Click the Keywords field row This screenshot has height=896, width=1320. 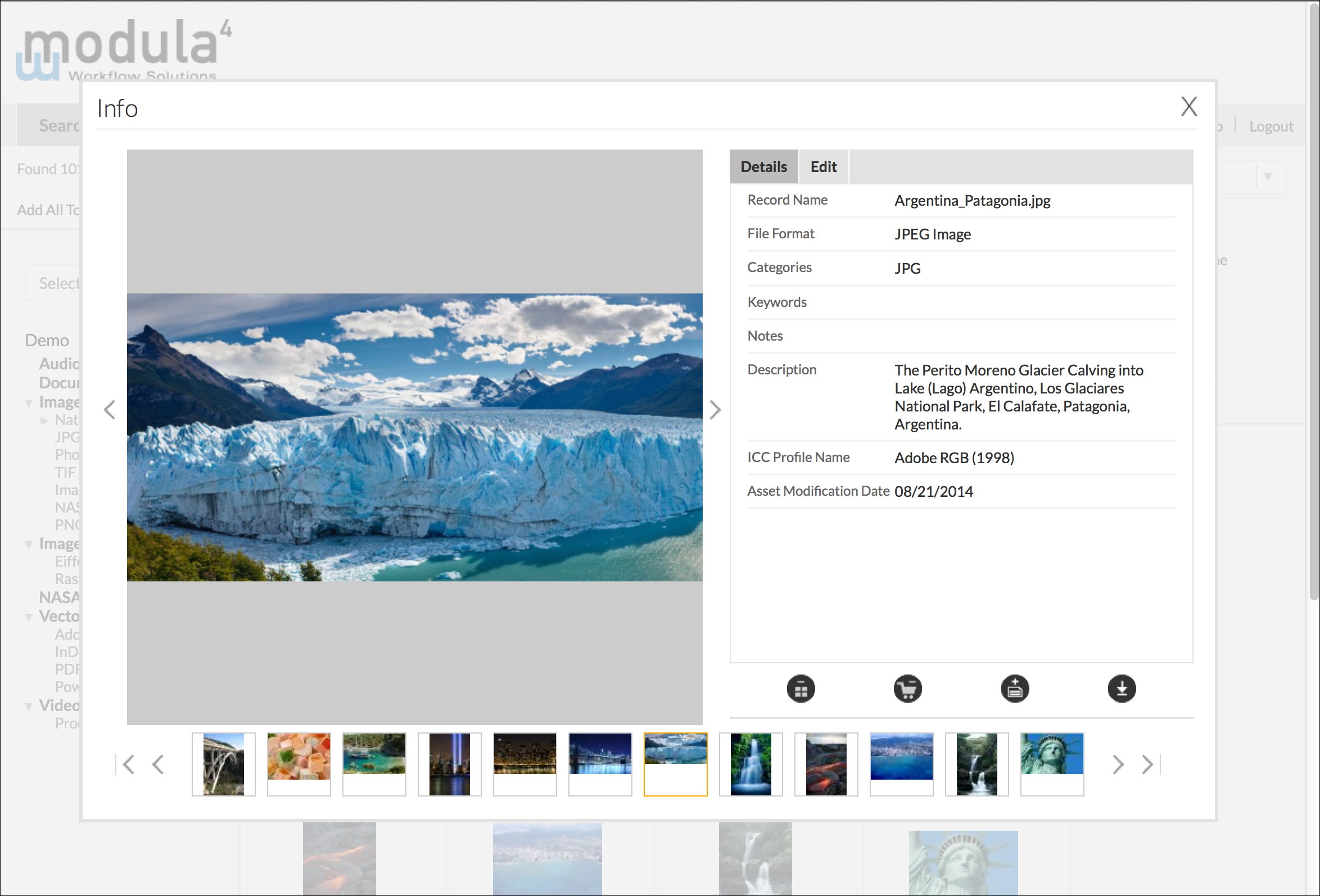tap(960, 302)
